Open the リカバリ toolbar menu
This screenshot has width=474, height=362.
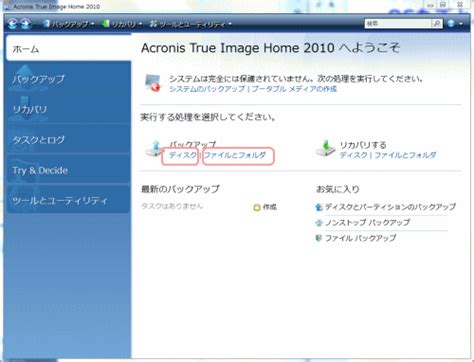[122, 24]
